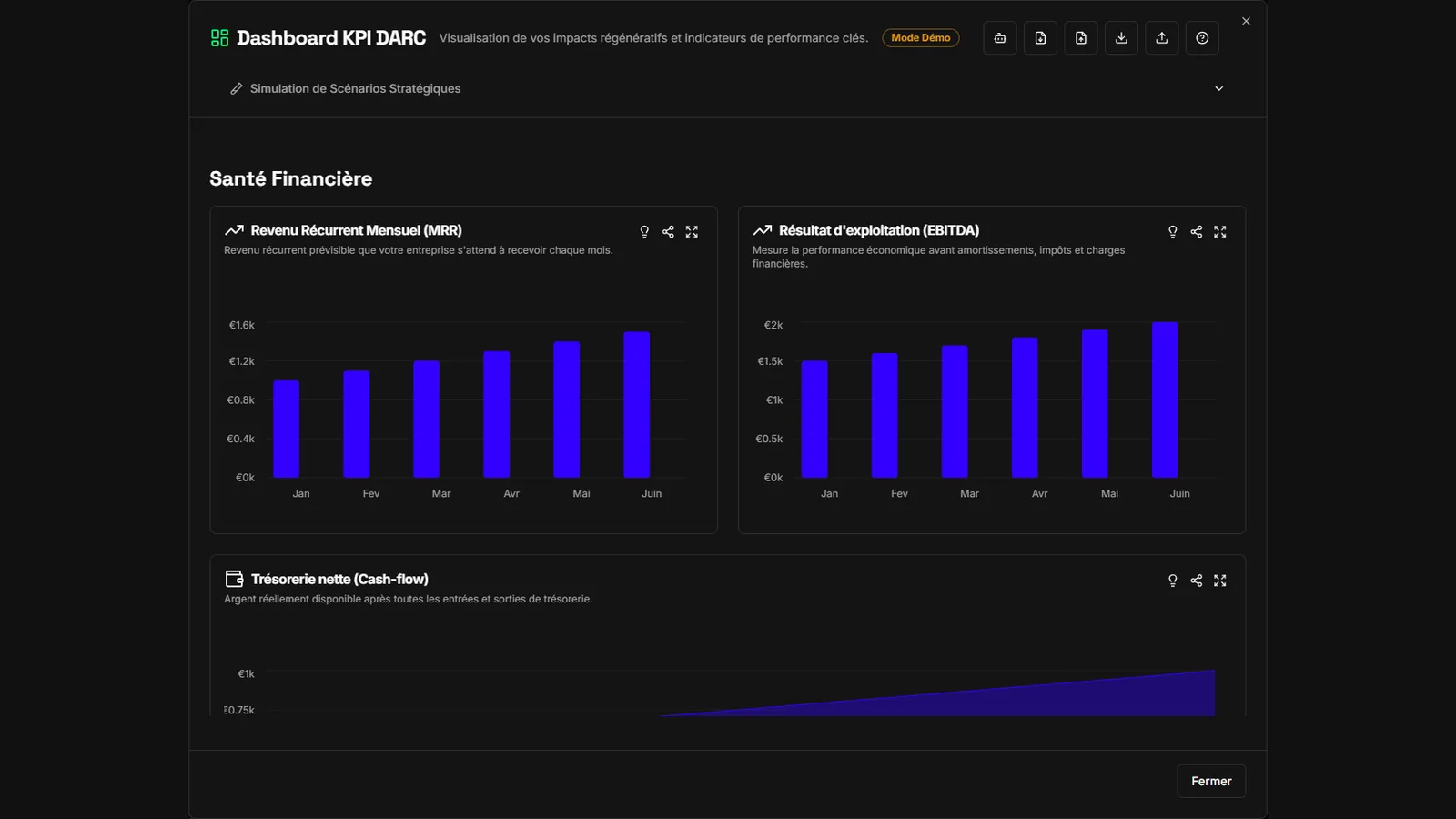Click the Revenu Récurrent Mensuel (MRR) title
The height and width of the screenshot is (819, 1456).
[357, 230]
